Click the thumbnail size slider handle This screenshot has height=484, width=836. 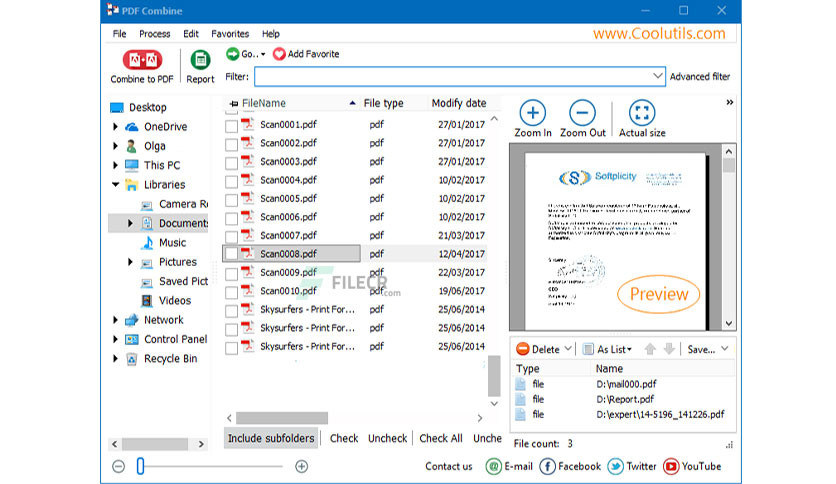pos(140,466)
